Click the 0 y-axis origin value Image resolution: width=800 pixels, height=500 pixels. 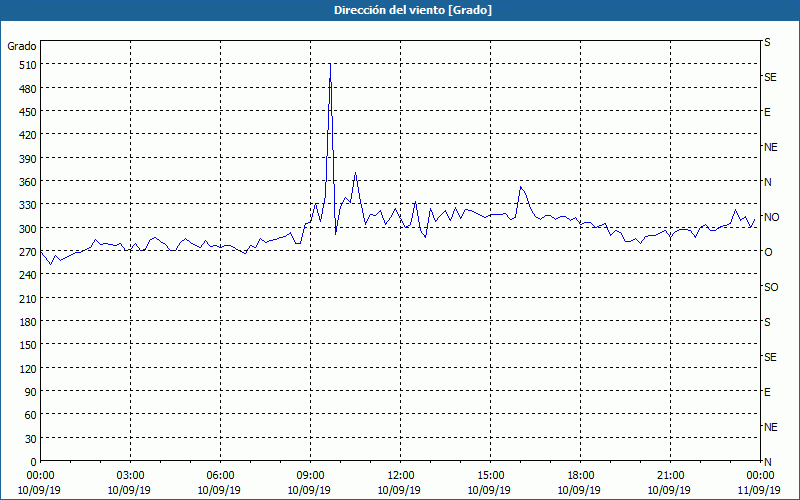point(34,462)
